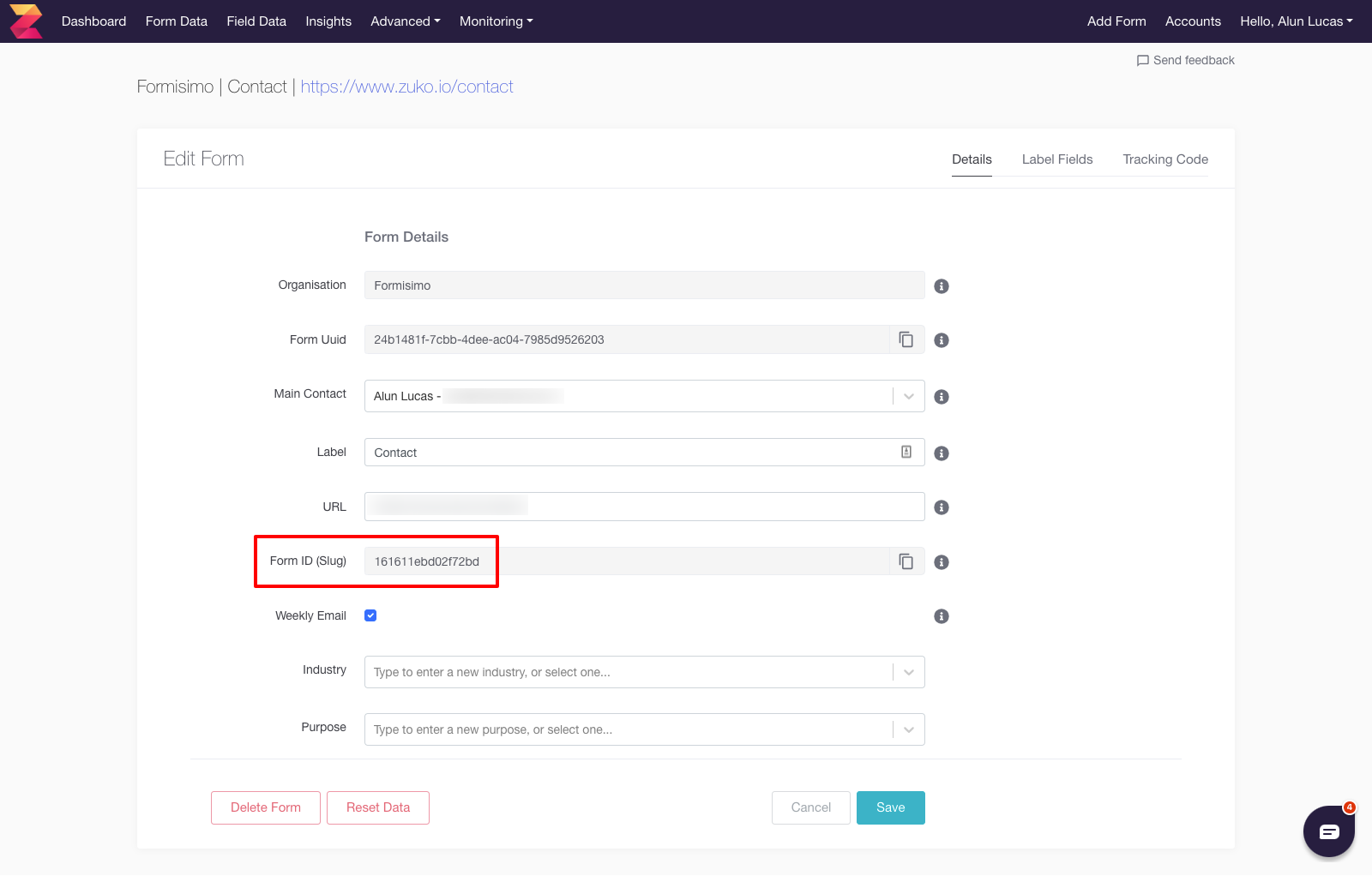This screenshot has height=876, width=1372.
Task: Click the Send feedback speech icon
Action: point(1142,61)
